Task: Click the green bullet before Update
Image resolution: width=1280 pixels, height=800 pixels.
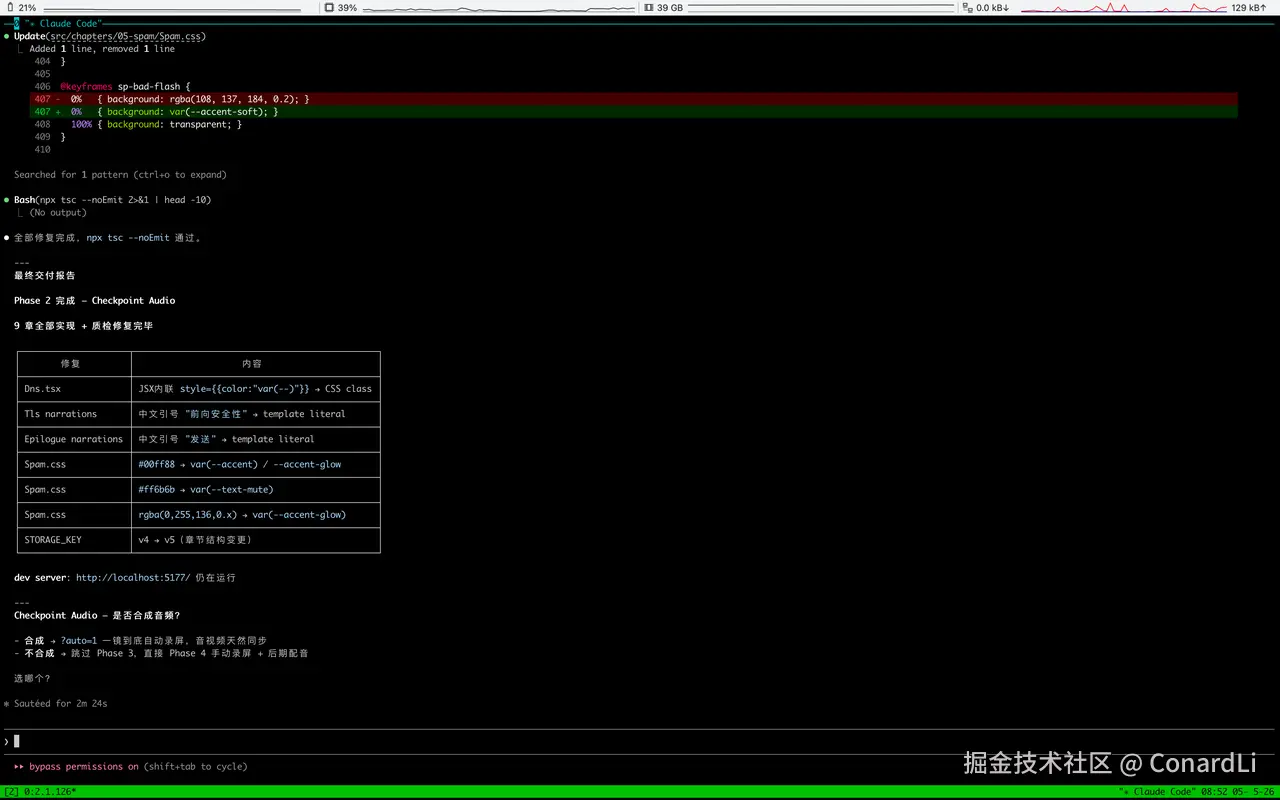Action: coord(6,36)
